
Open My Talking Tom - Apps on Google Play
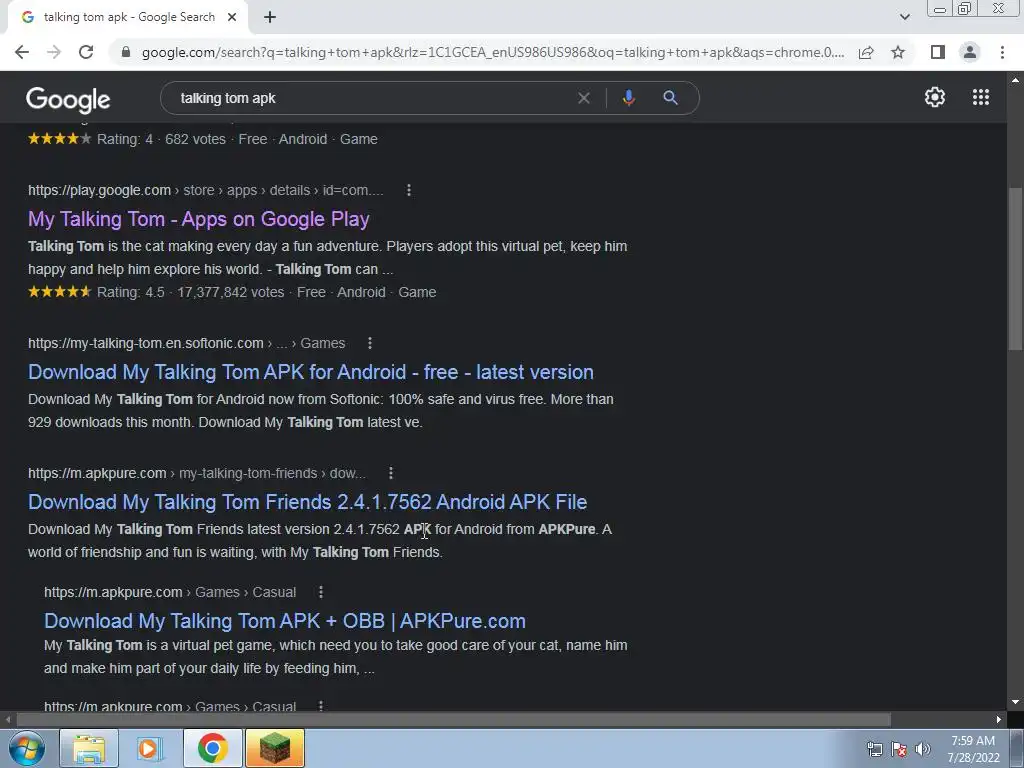coord(199,219)
